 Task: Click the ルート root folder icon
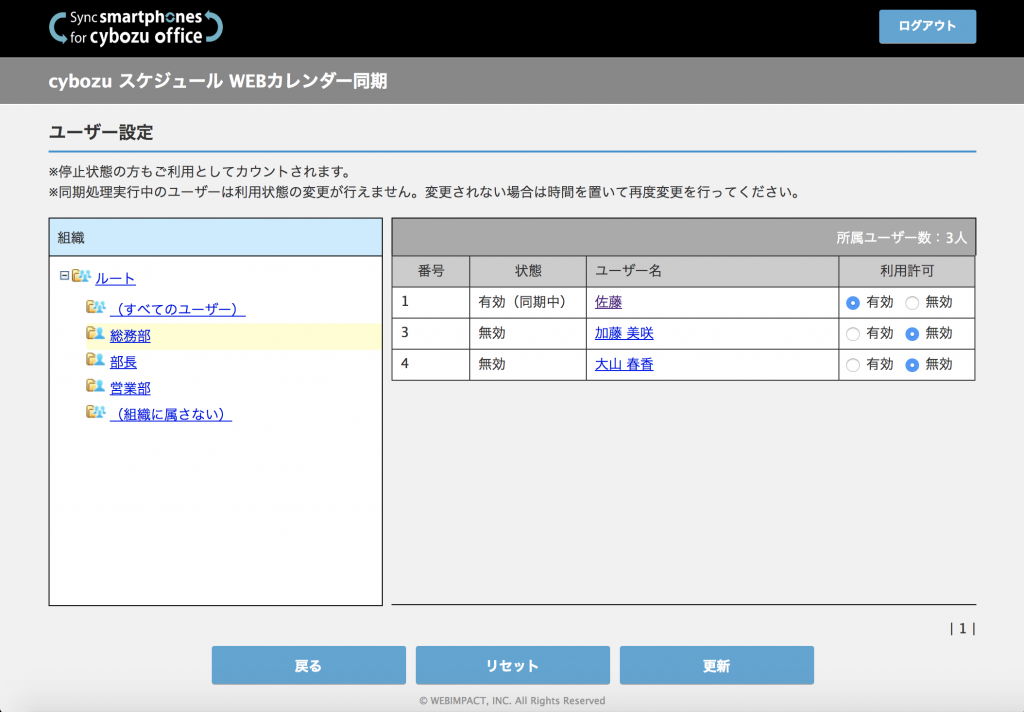tap(81, 277)
